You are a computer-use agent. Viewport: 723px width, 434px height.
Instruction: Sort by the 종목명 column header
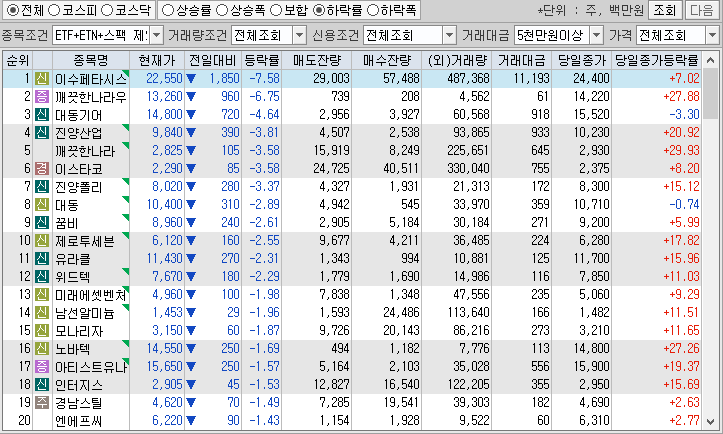tap(91, 60)
